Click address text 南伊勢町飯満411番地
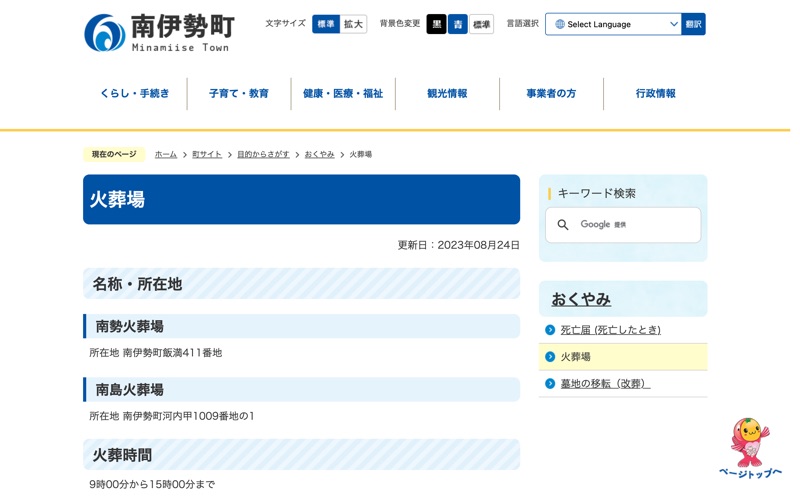Screen dimensions: 800x500 click(172, 353)
